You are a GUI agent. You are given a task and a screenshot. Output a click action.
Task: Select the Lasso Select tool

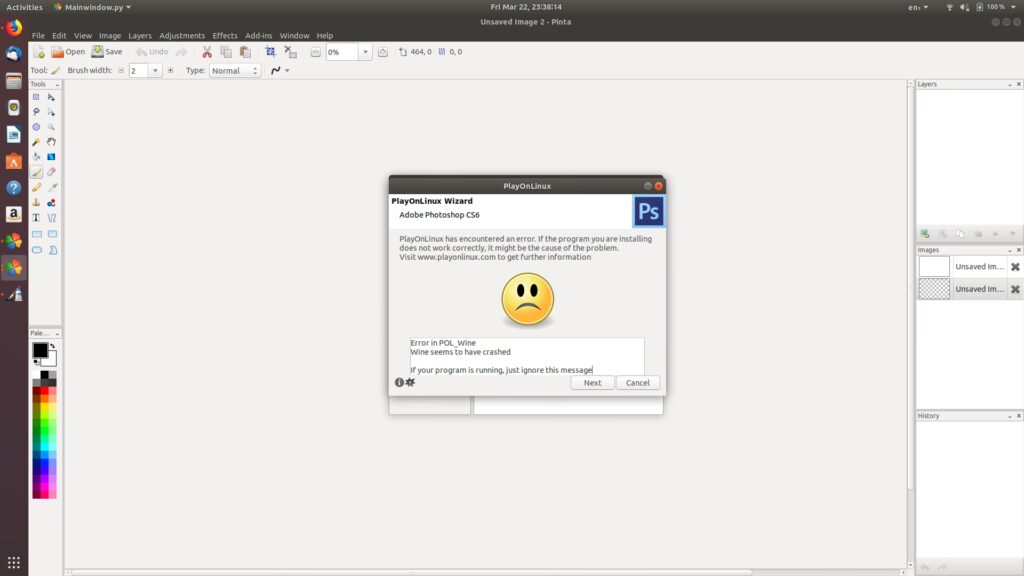[36, 112]
